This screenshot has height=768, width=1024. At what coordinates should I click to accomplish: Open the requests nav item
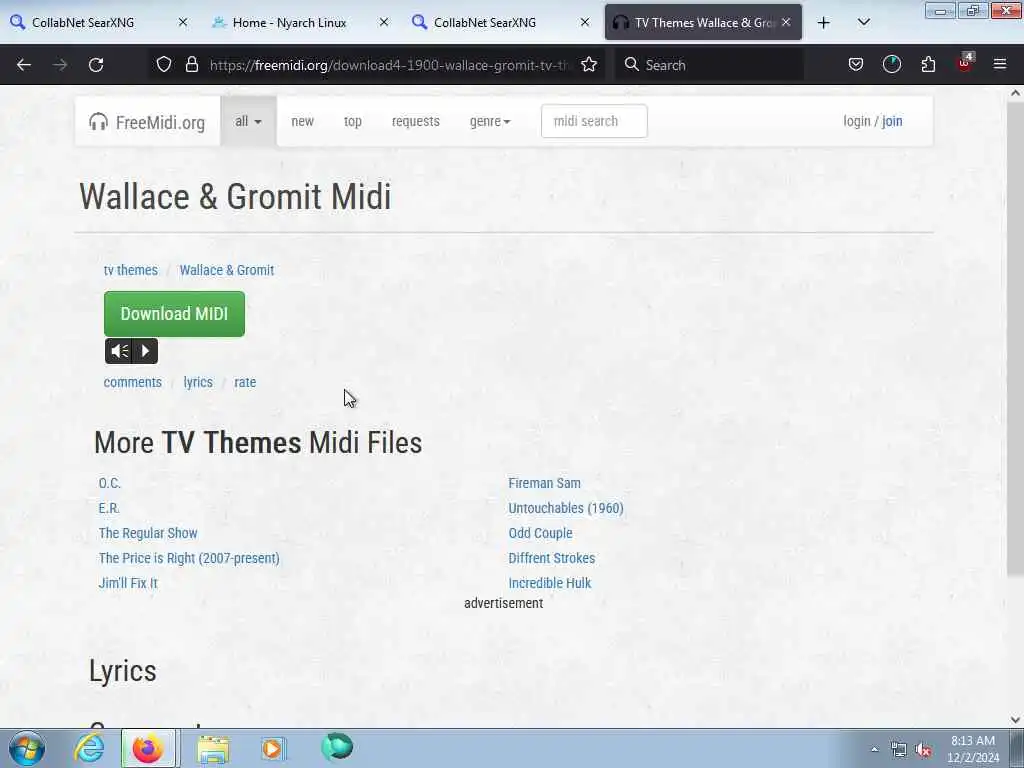[x=415, y=121]
